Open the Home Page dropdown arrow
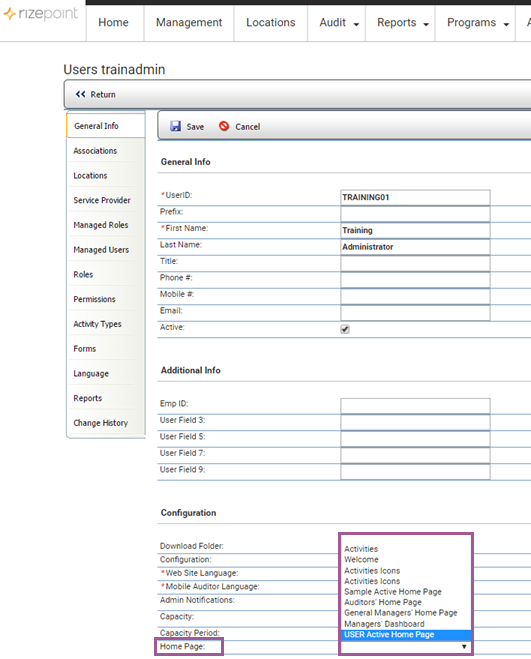 464,646
